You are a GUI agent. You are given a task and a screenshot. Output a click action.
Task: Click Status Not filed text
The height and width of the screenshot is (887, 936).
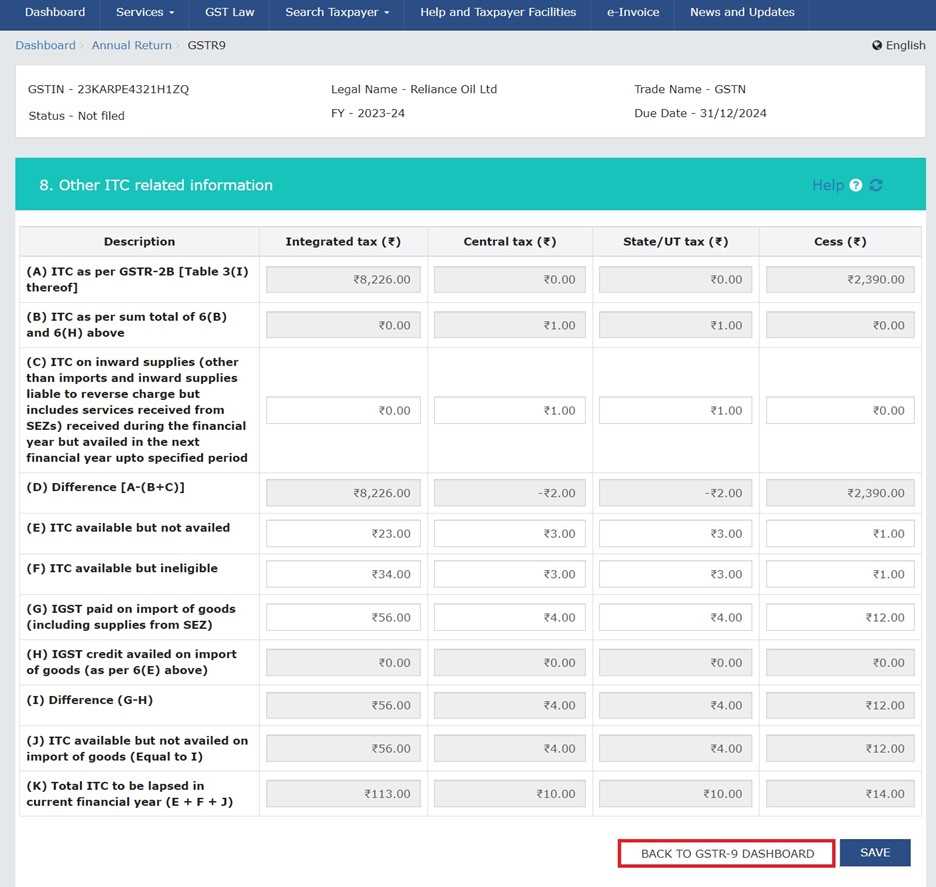(x=76, y=116)
